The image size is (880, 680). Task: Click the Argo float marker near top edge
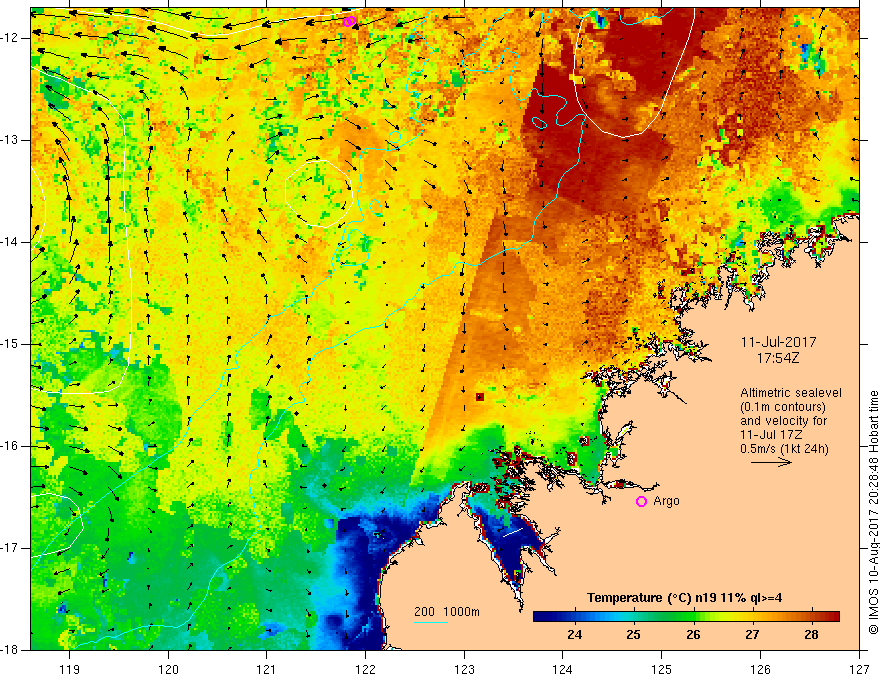pos(349,21)
